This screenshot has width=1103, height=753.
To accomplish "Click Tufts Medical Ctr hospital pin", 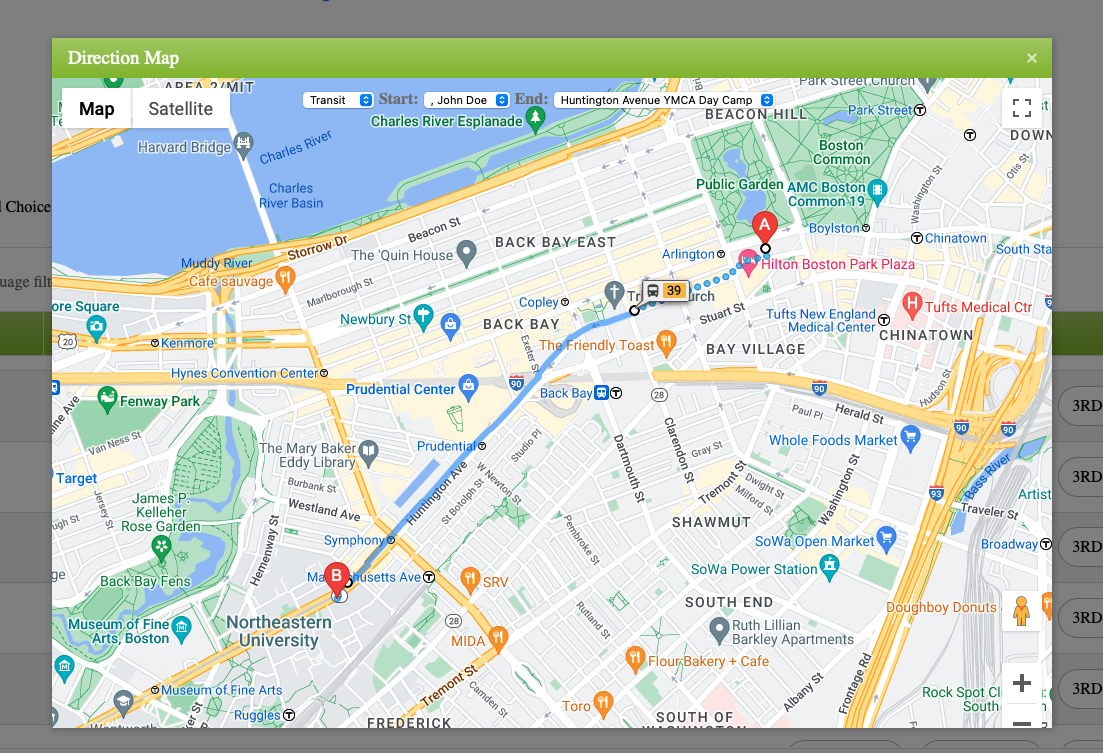I will [912, 305].
